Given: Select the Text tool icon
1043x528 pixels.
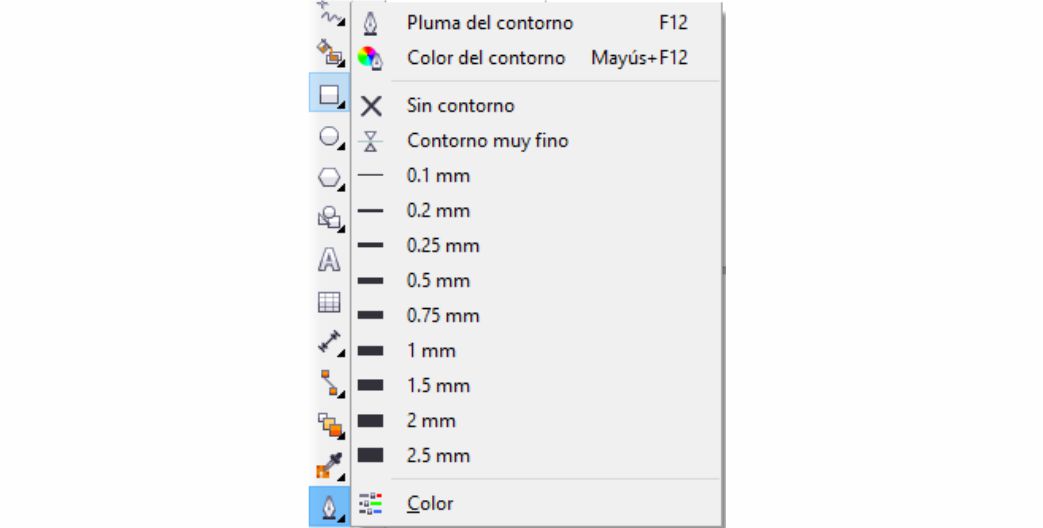Looking at the screenshot, I should 329,260.
